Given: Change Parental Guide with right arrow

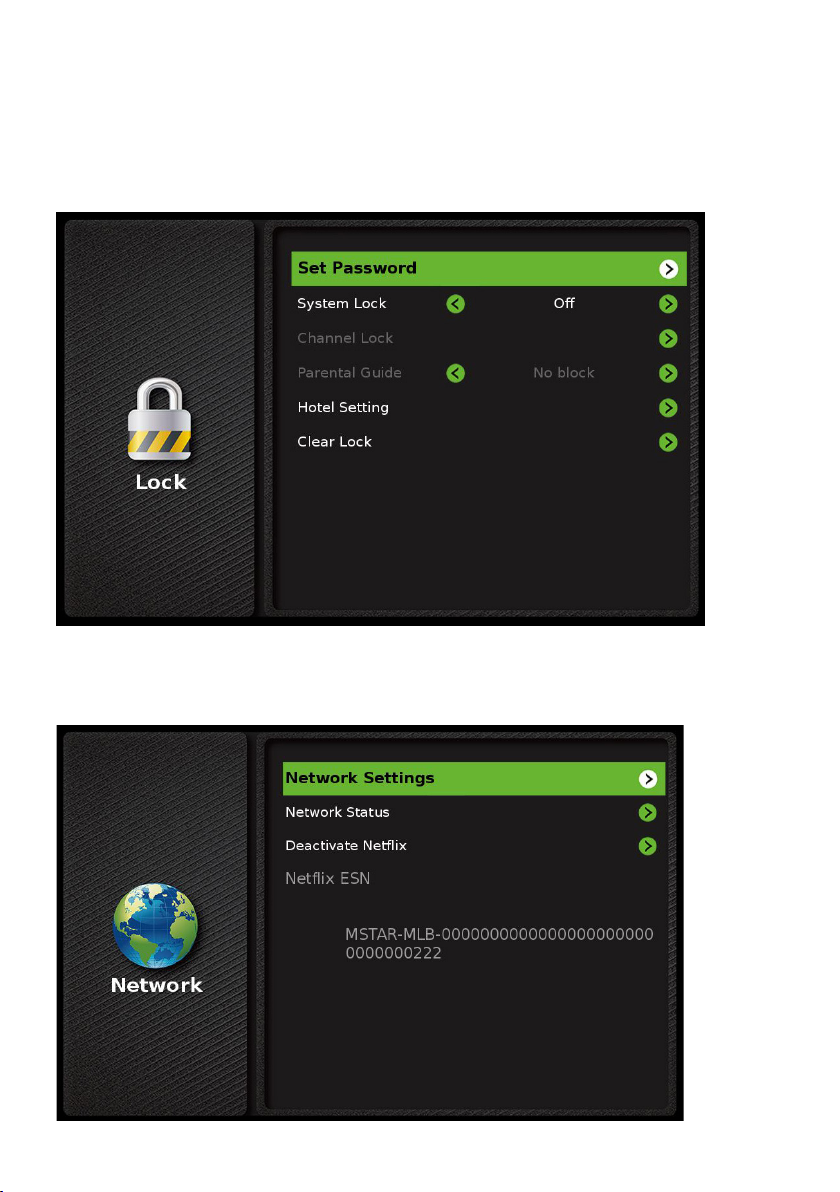Looking at the screenshot, I should (x=668, y=373).
